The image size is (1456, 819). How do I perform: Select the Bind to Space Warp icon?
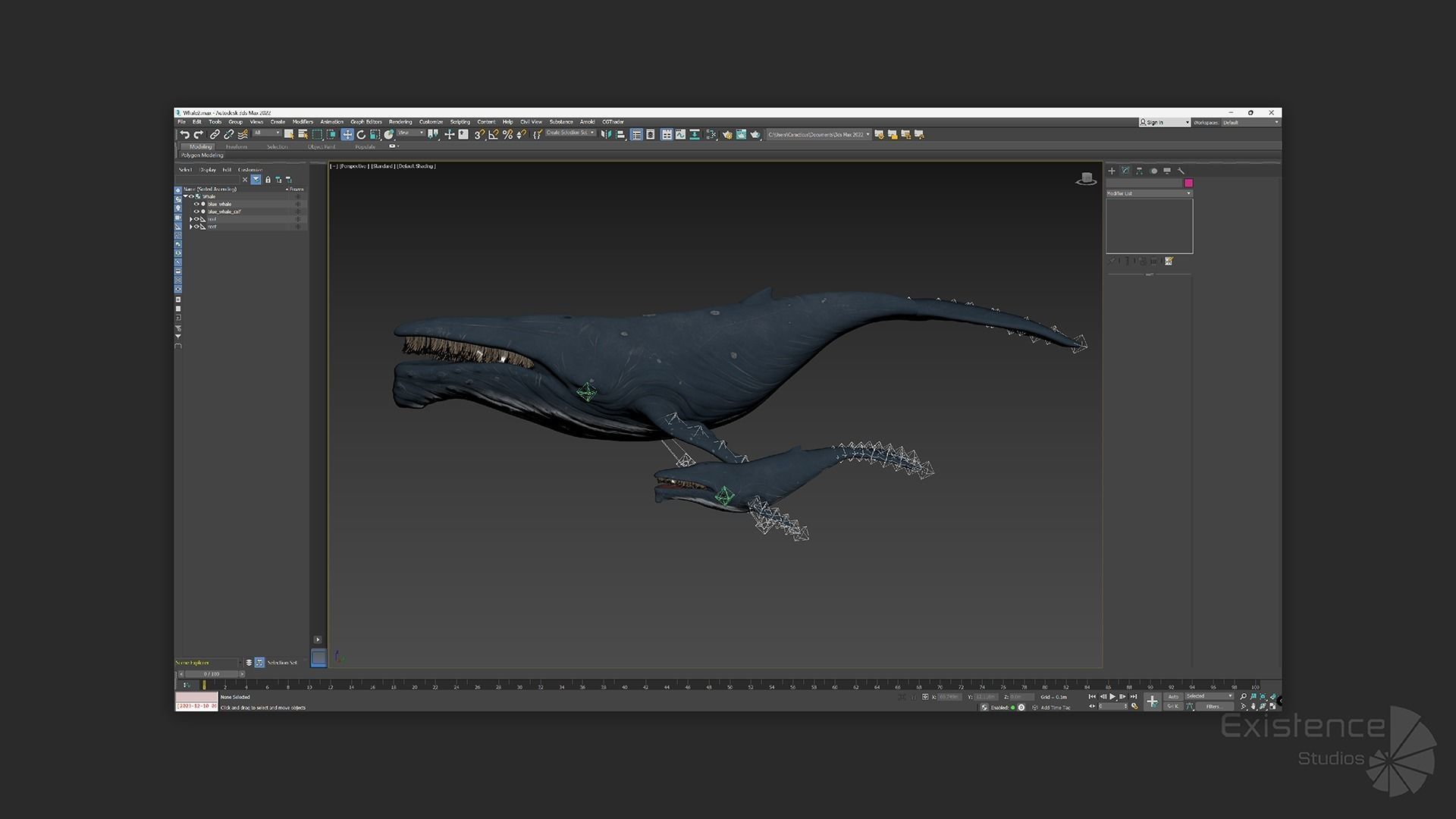[x=243, y=134]
